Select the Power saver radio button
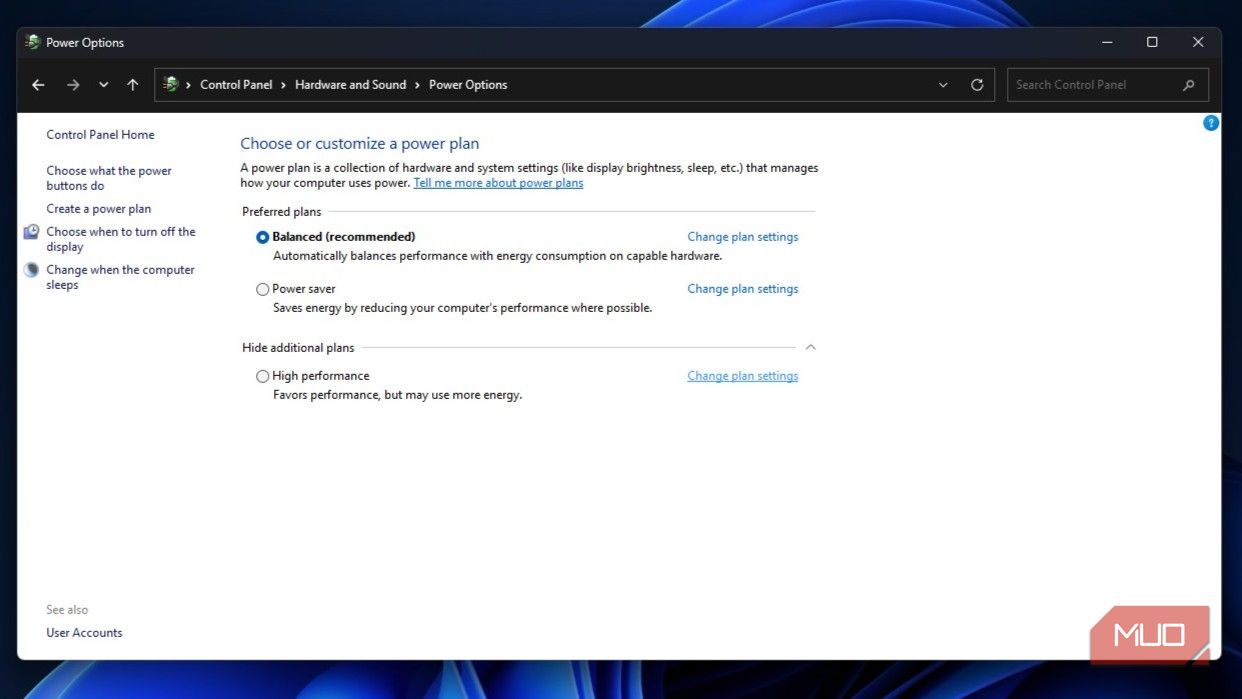 point(262,289)
